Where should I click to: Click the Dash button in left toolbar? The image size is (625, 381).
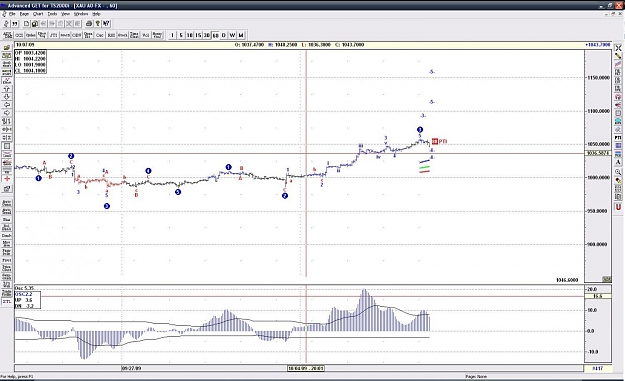tap(7, 236)
